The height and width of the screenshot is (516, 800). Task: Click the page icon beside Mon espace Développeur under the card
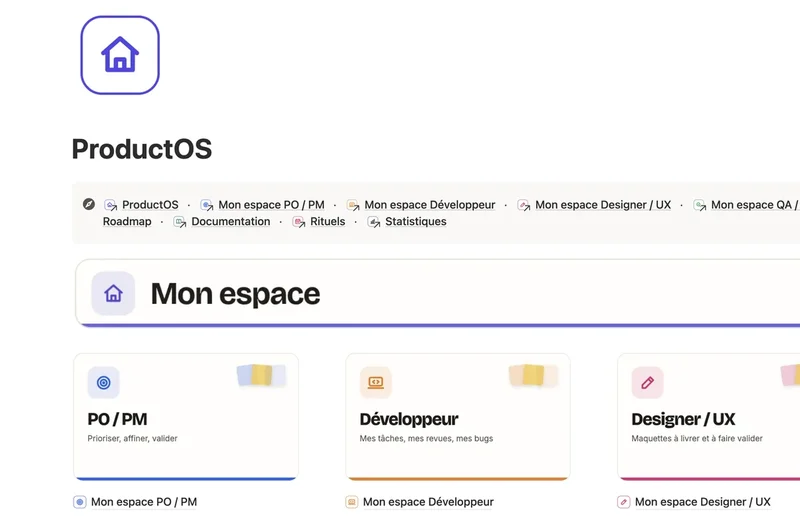352,502
